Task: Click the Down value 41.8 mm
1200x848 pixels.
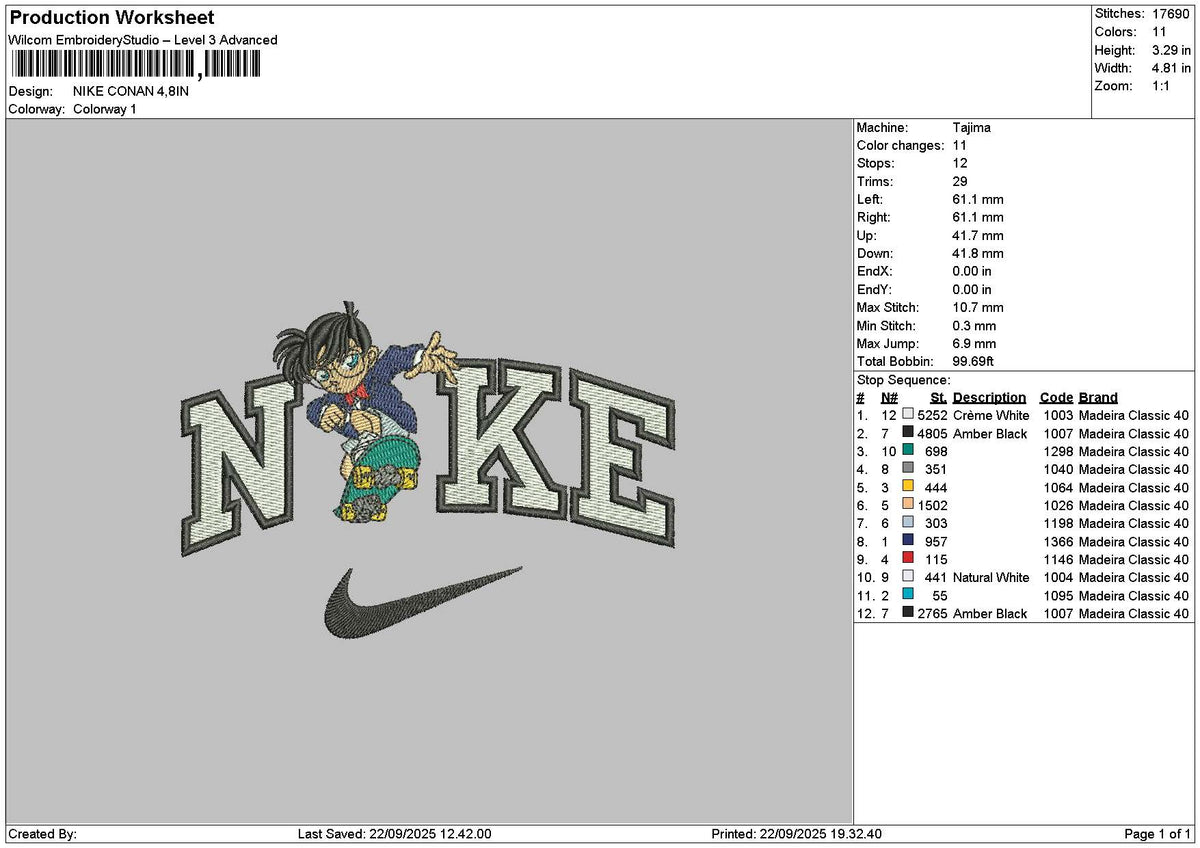Action: [978, 254]
